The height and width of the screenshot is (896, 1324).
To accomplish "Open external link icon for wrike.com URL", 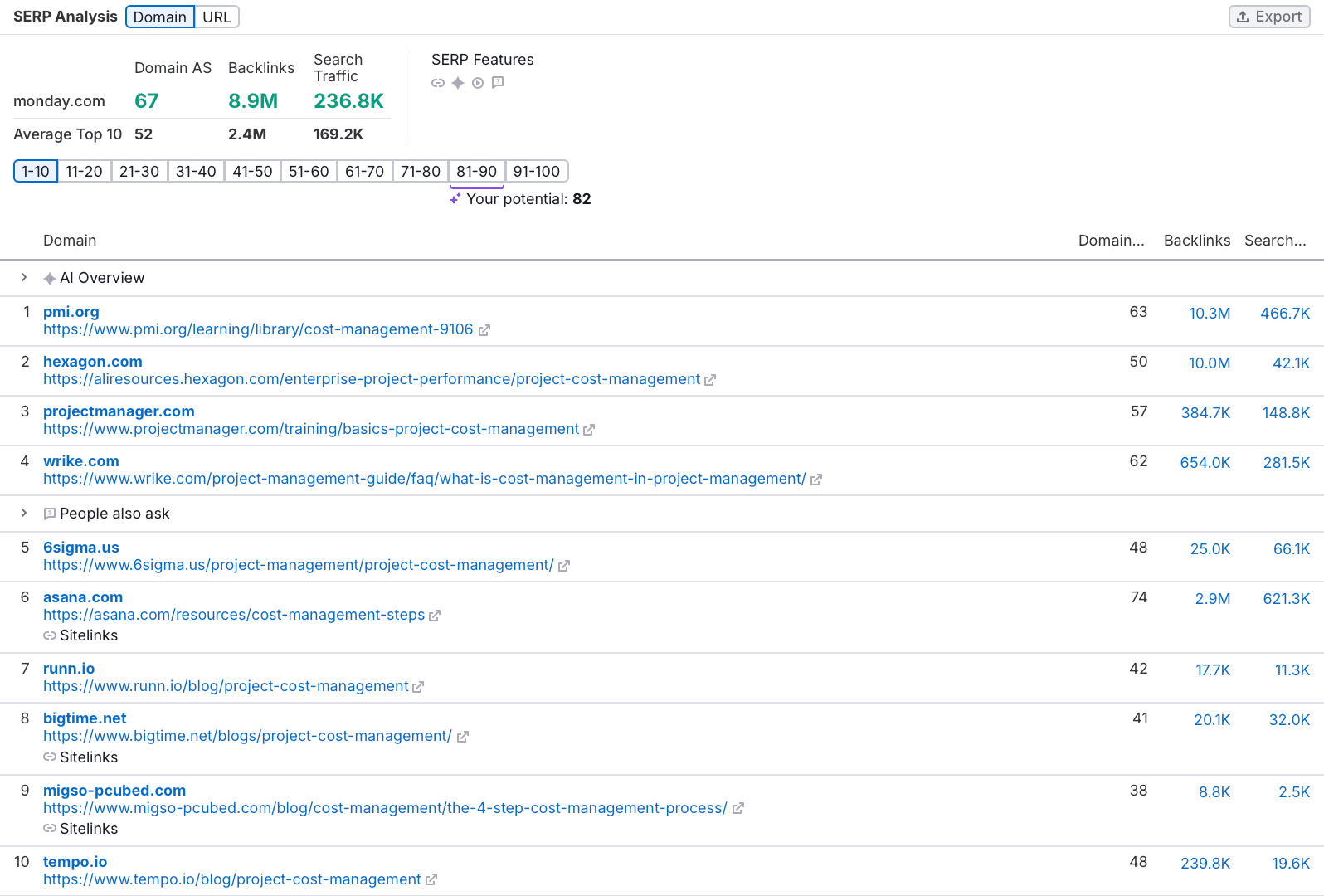I will tap(816, 480).
